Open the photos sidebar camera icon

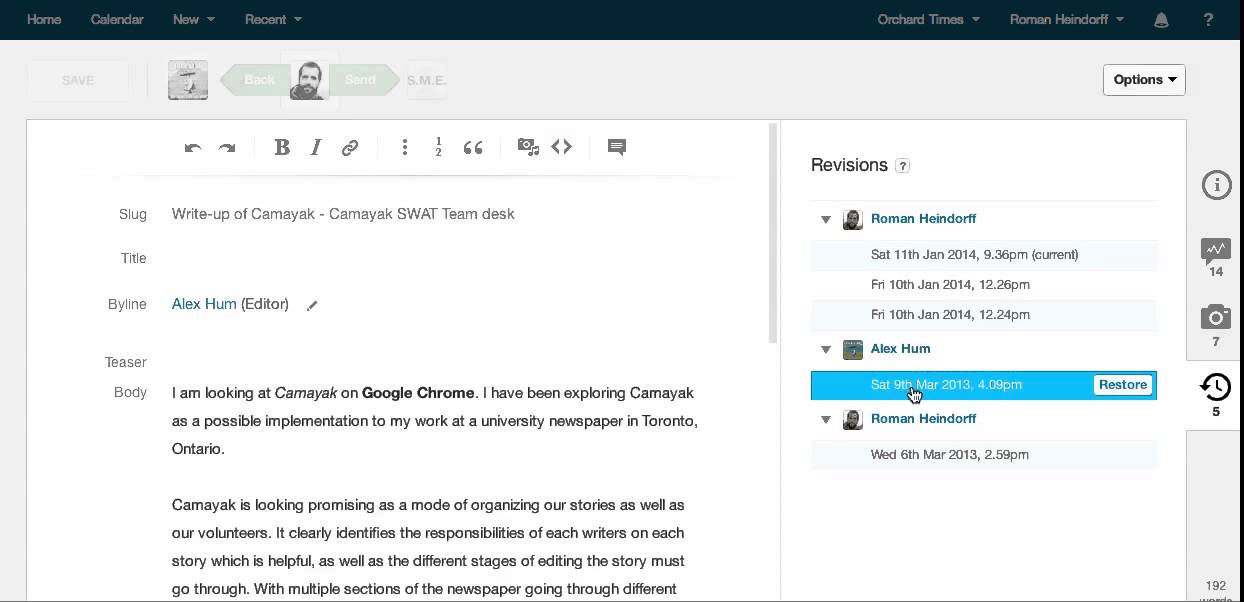1216,319
